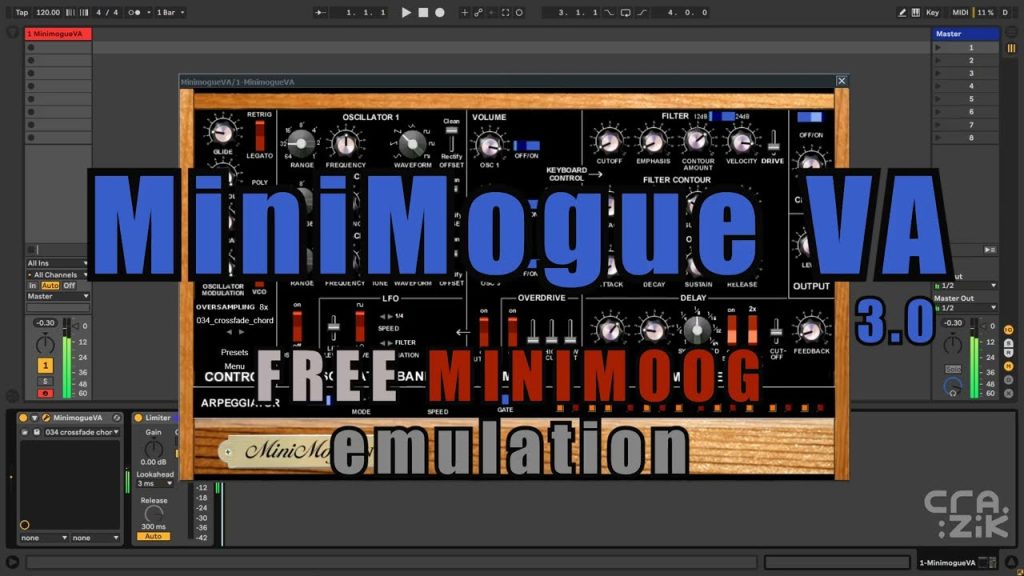Toggle Limiter Release Auto button

point(153,536)
